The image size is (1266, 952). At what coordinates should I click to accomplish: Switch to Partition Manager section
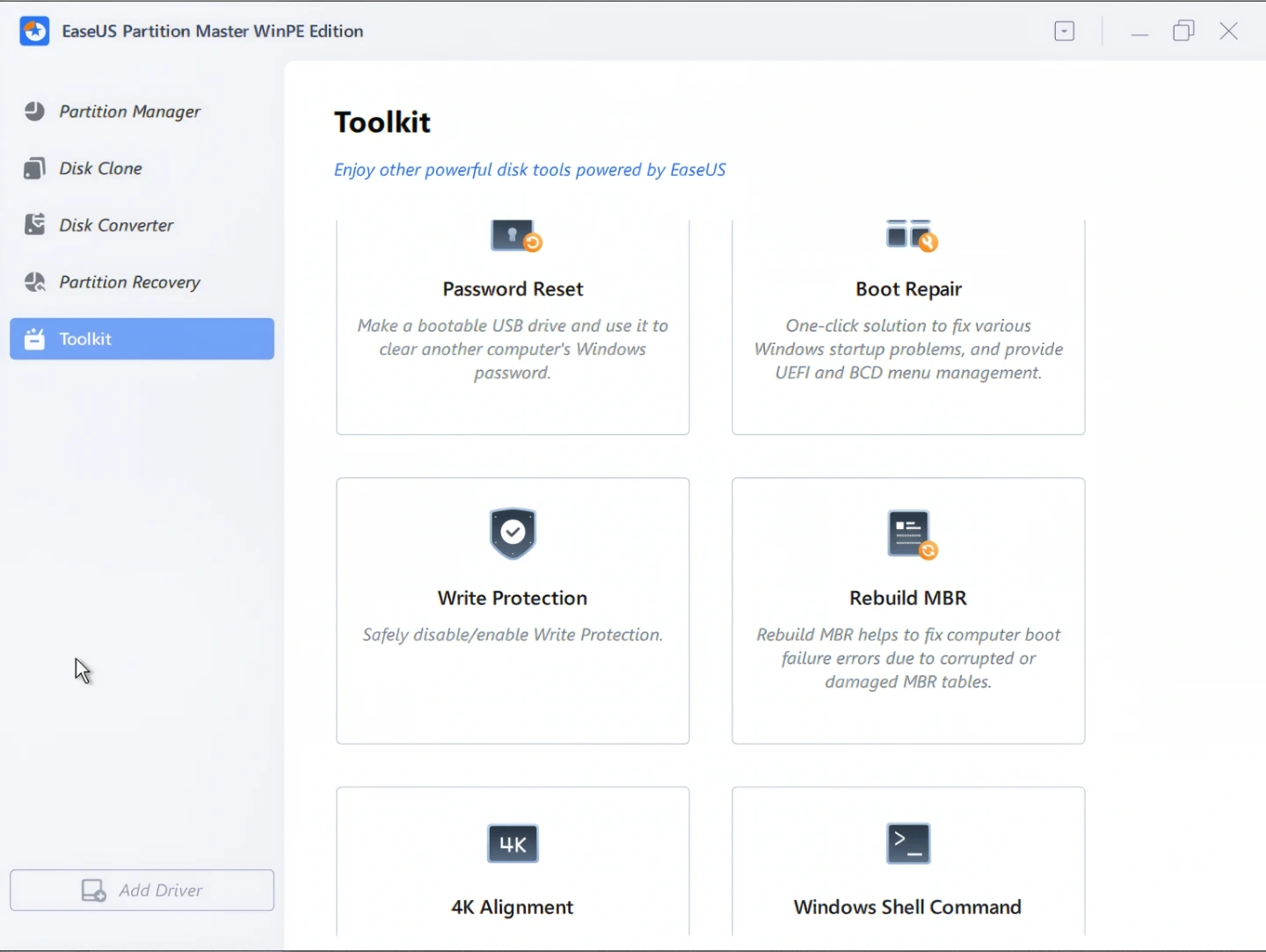coord(129,112)
